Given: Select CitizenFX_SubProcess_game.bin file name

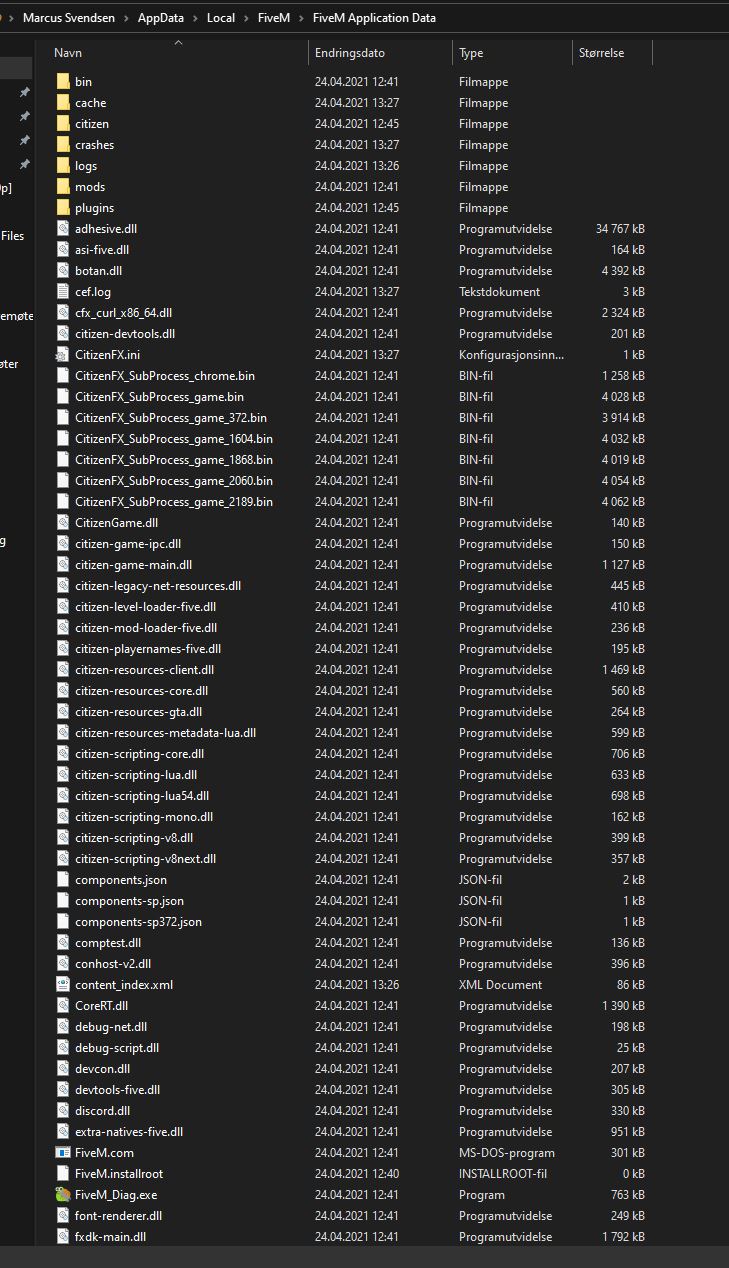Looking at the screenshot, I should 159,397.
